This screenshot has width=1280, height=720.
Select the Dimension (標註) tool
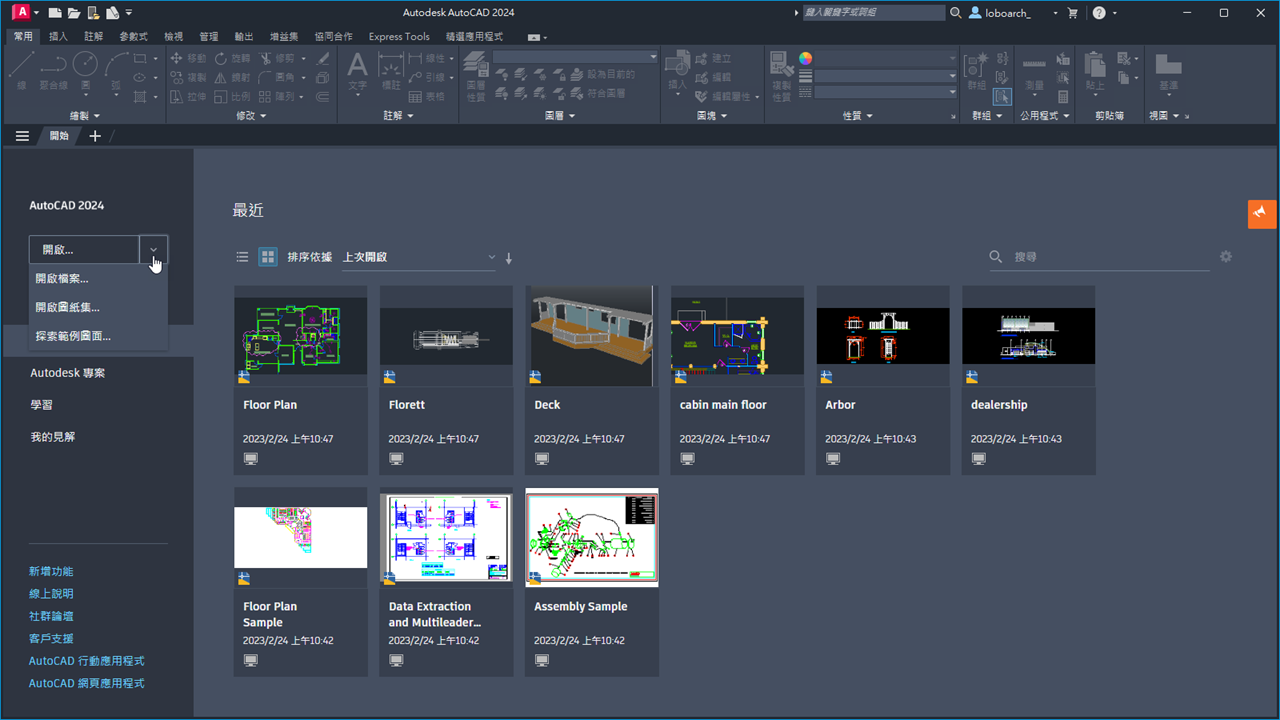pyautogui.click(x=391, y=71)
